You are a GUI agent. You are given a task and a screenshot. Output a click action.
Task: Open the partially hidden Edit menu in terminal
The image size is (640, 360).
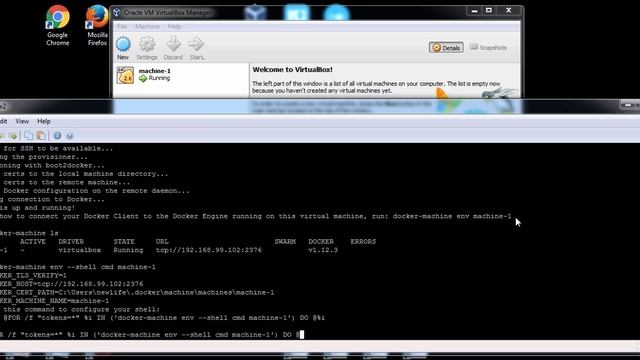point(4,121)
